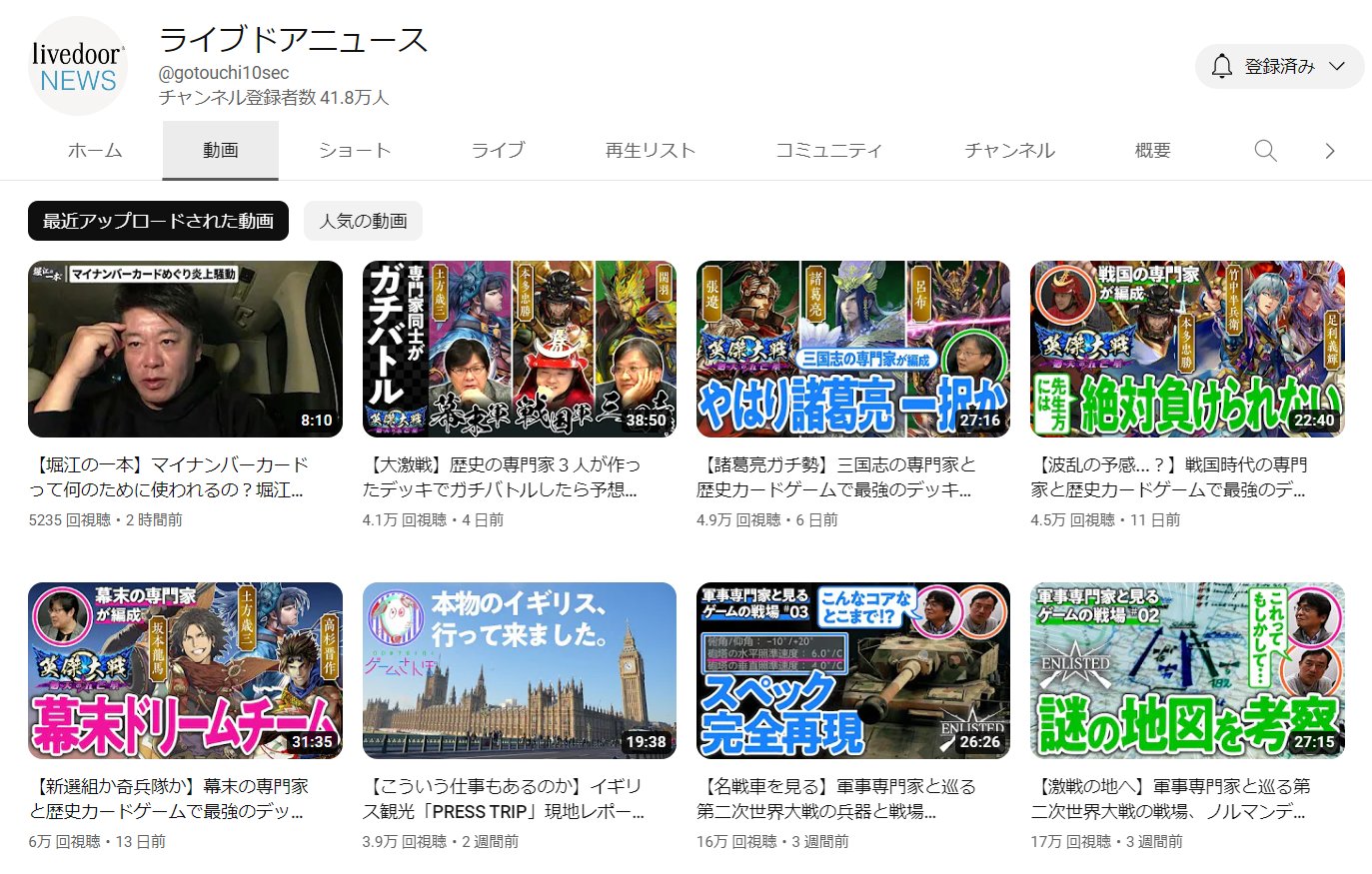Go to the 再生リスト tab

651,151
